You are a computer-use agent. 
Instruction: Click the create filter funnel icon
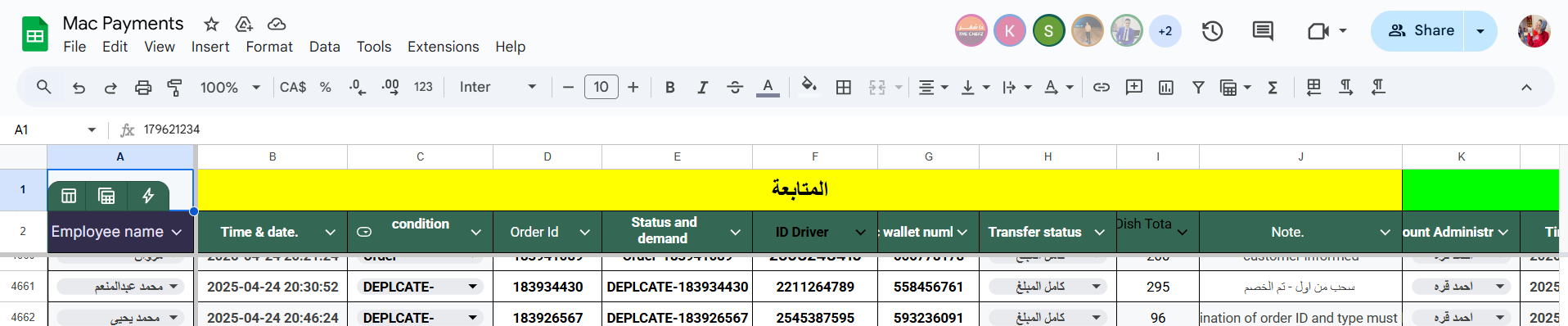[x=1198, y=87]
